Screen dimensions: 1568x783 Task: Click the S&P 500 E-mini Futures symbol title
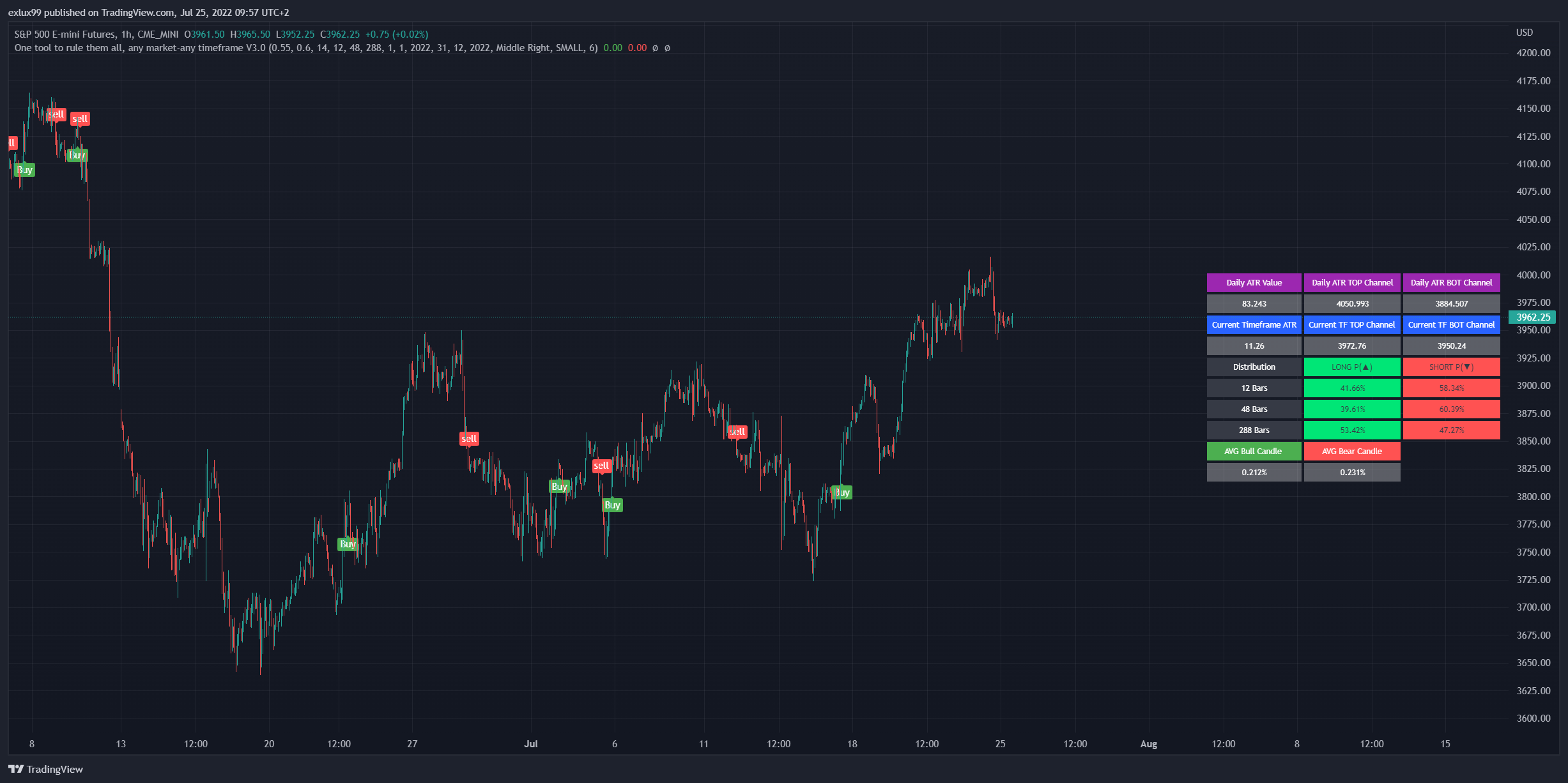(x=65, y=34)
